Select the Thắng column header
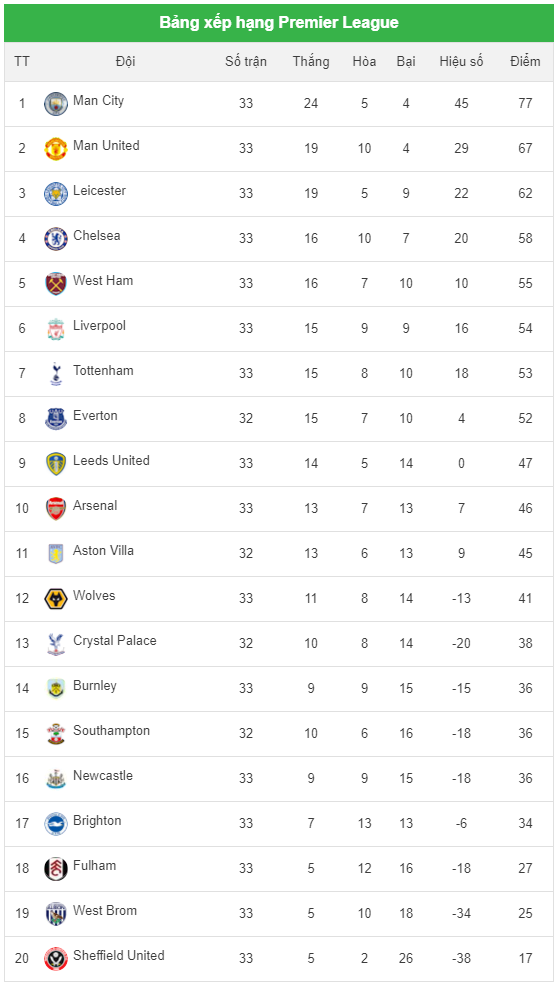Viewport: 559px width, 987px height. tap(311, 61)
